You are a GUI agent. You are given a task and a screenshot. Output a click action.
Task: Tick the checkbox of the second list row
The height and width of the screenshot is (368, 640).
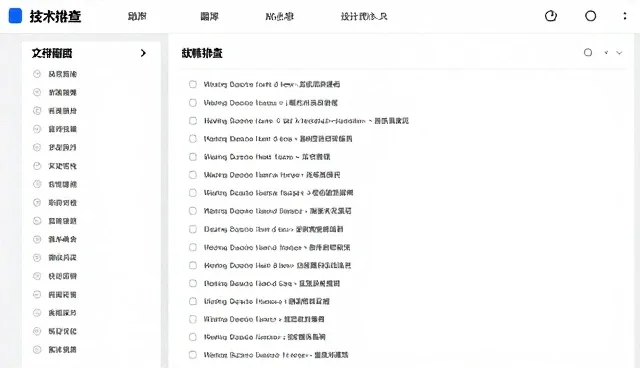(x=193, y=103)
